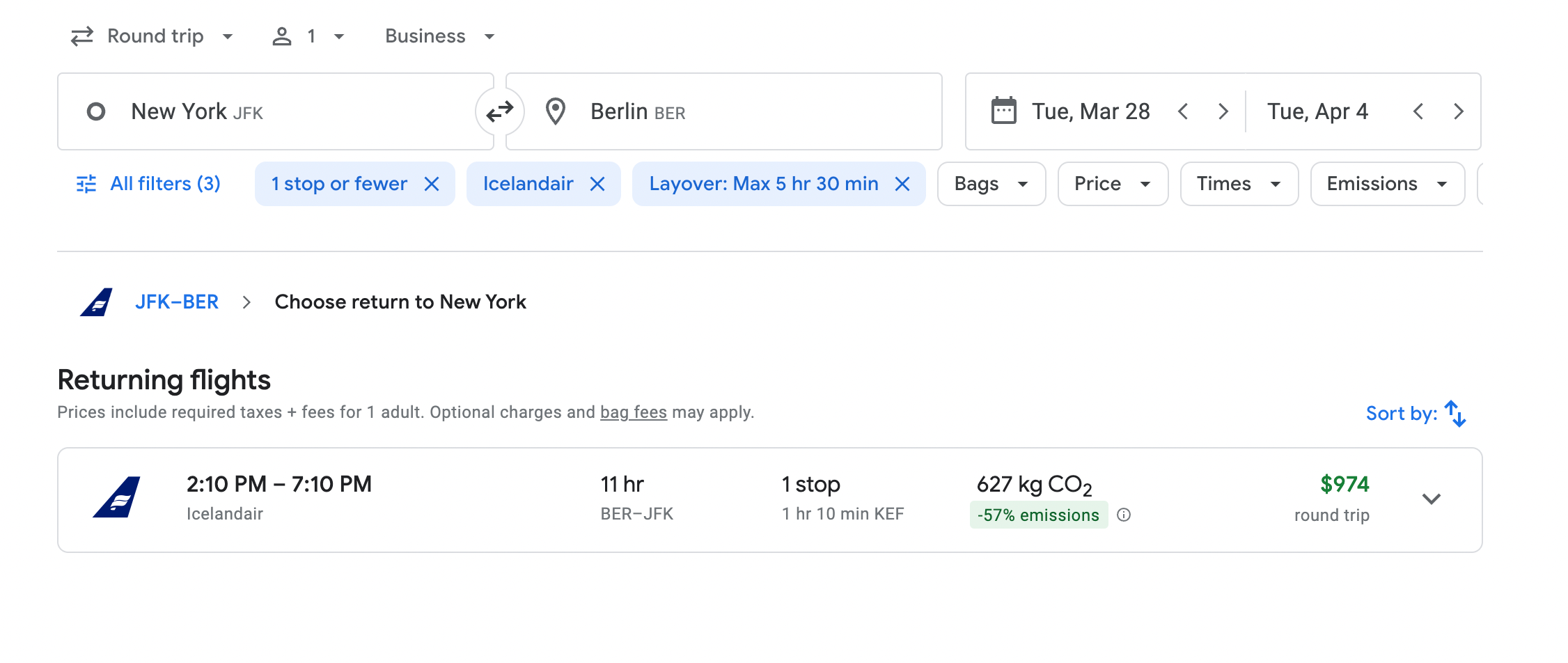
Task: Remove the Icelandair filter chip
Action: point(597,184)
